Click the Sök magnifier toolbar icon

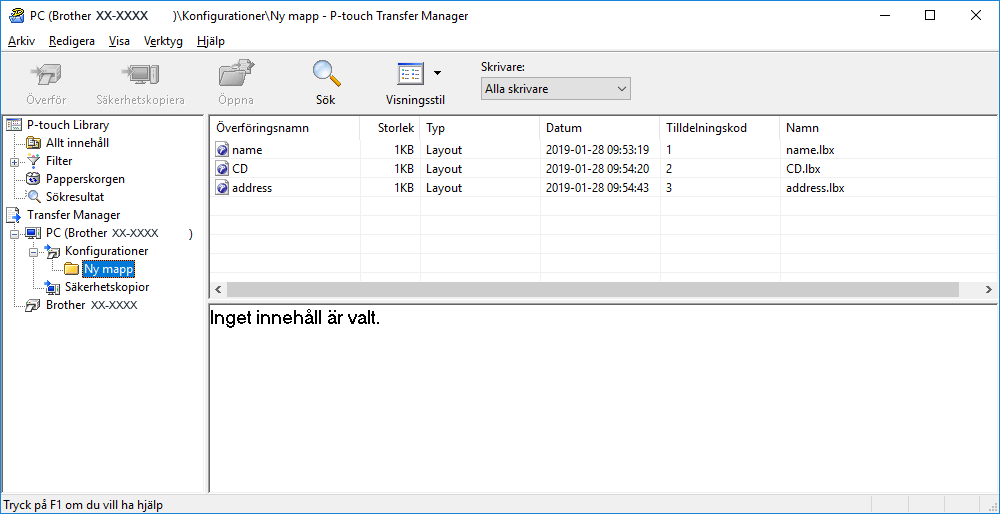tap(325, 73)
